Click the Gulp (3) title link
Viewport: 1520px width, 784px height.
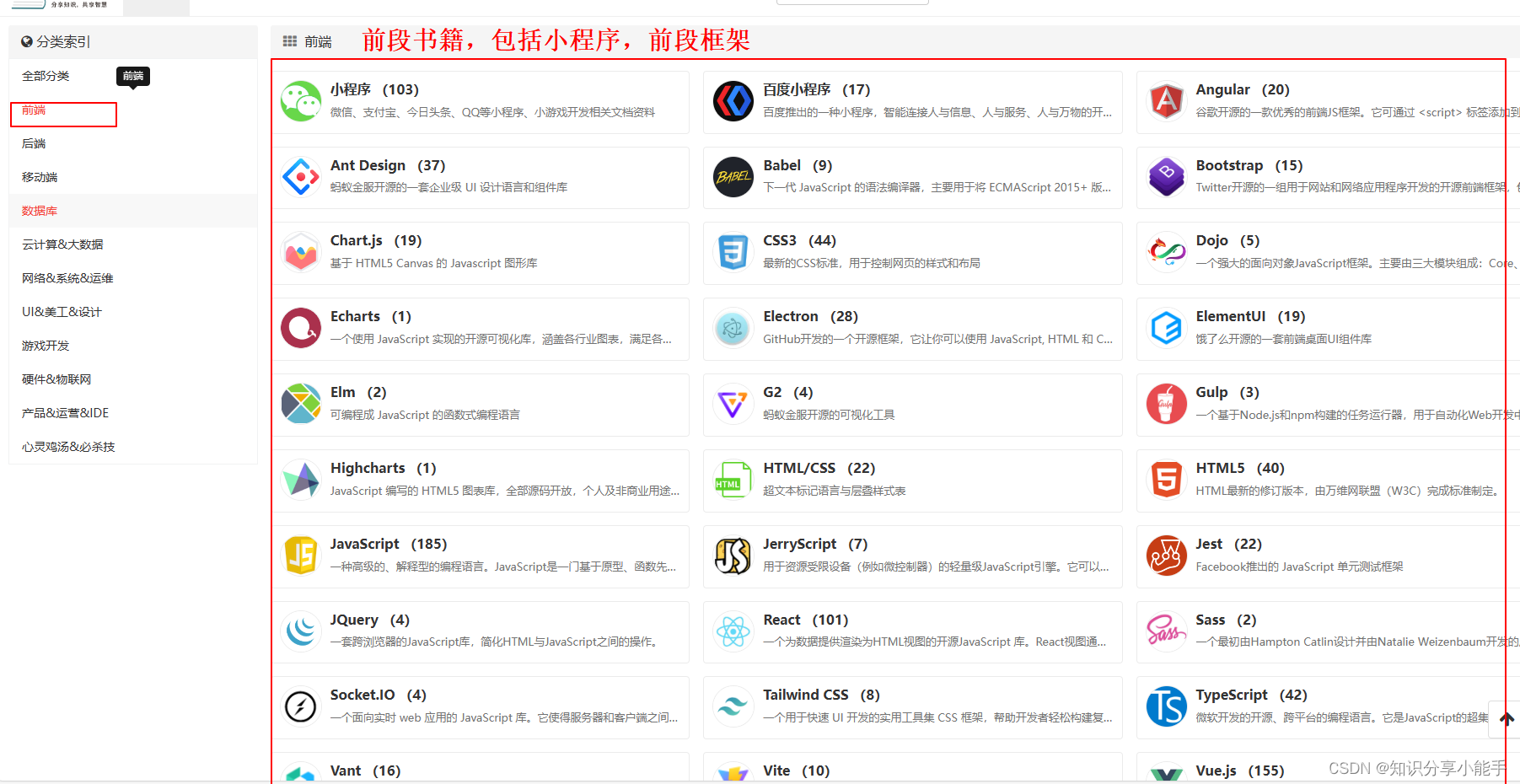coord(1227,392)
